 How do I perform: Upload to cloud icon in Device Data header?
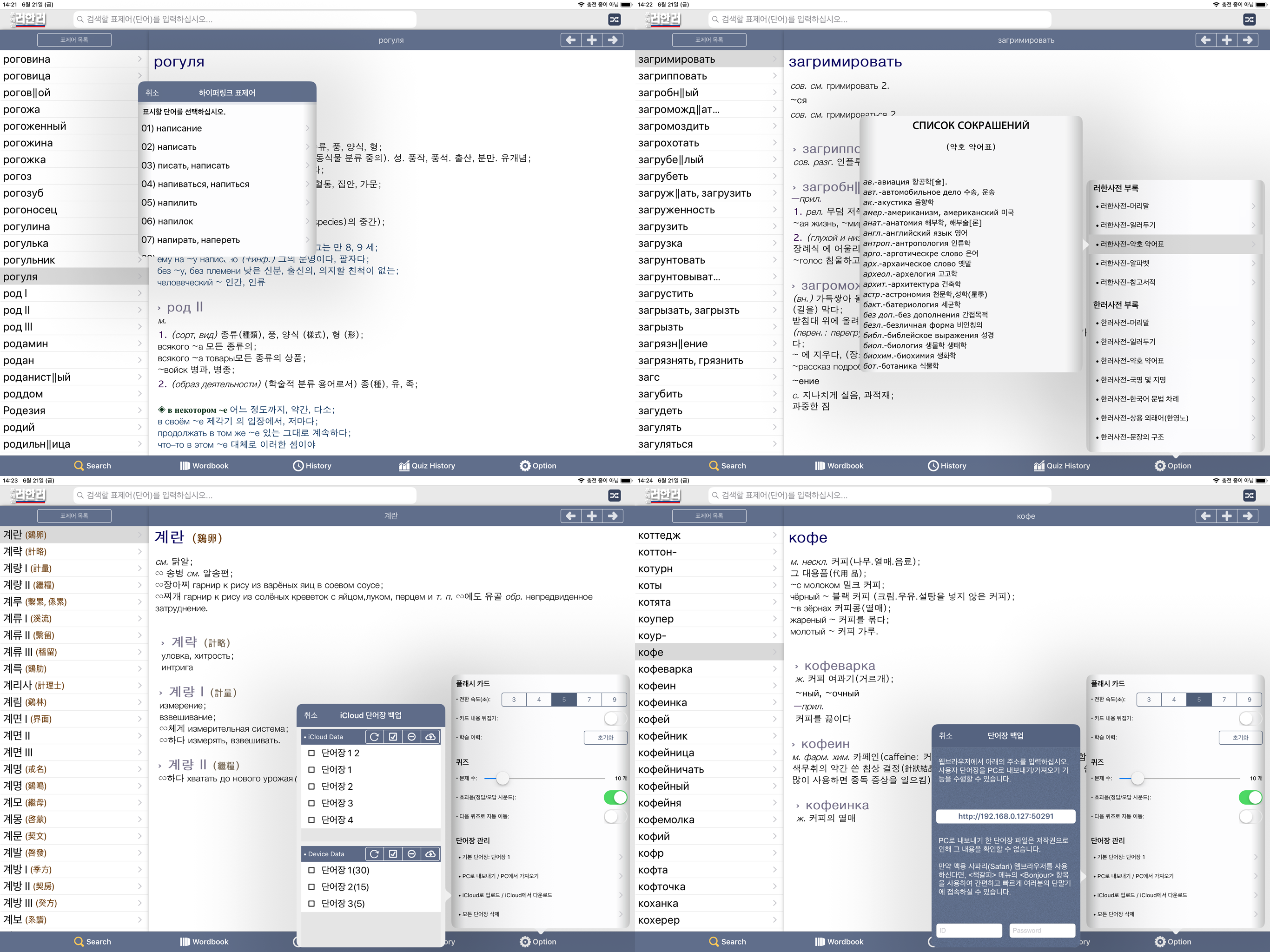point(430,854)
